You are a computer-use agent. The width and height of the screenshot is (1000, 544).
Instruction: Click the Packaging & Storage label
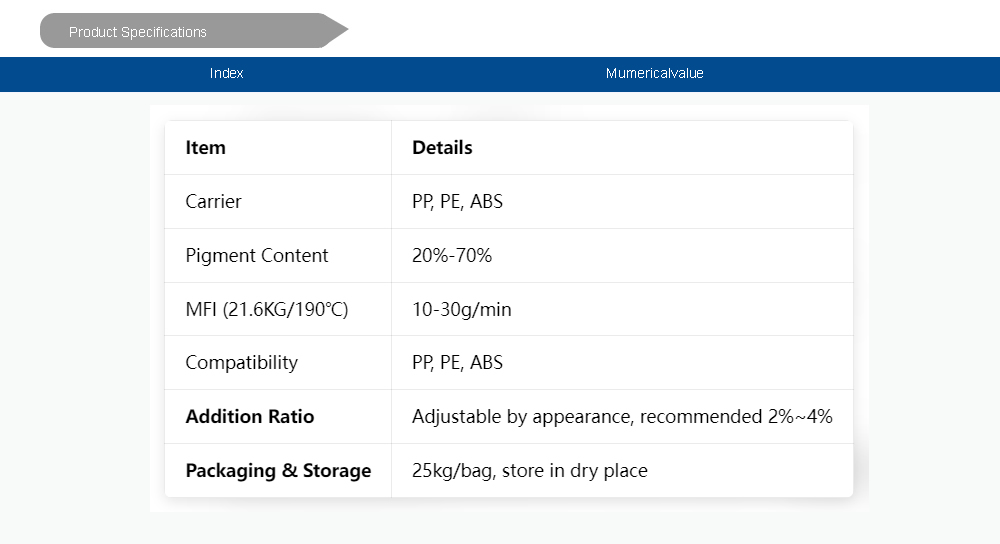pyautogui.click(x=278, y=471)
